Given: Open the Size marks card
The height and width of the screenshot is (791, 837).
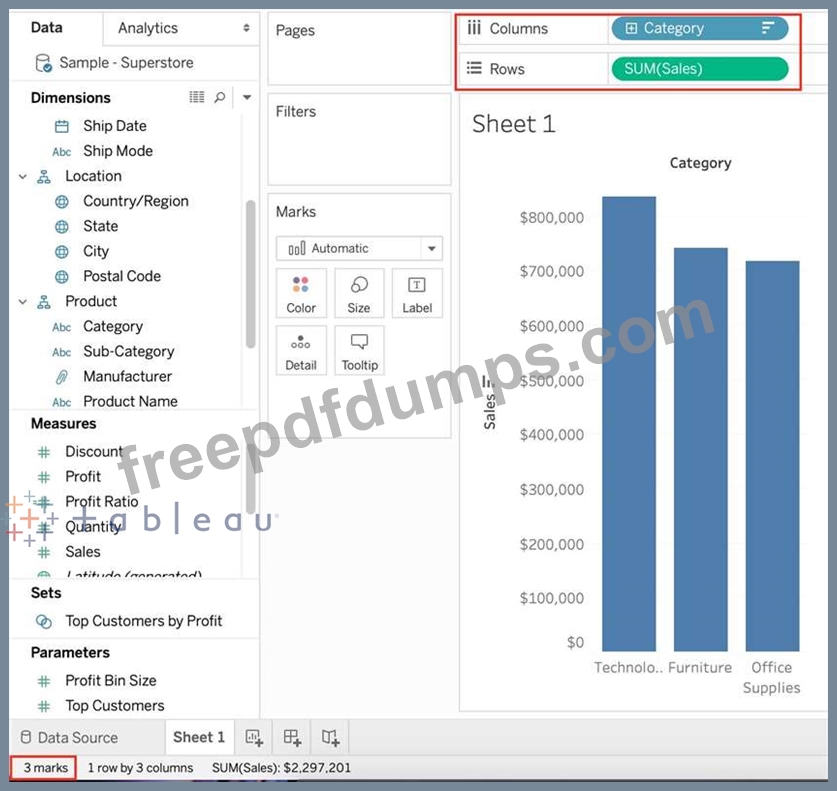Looking at the screenshot, I should tap(359, 294).
